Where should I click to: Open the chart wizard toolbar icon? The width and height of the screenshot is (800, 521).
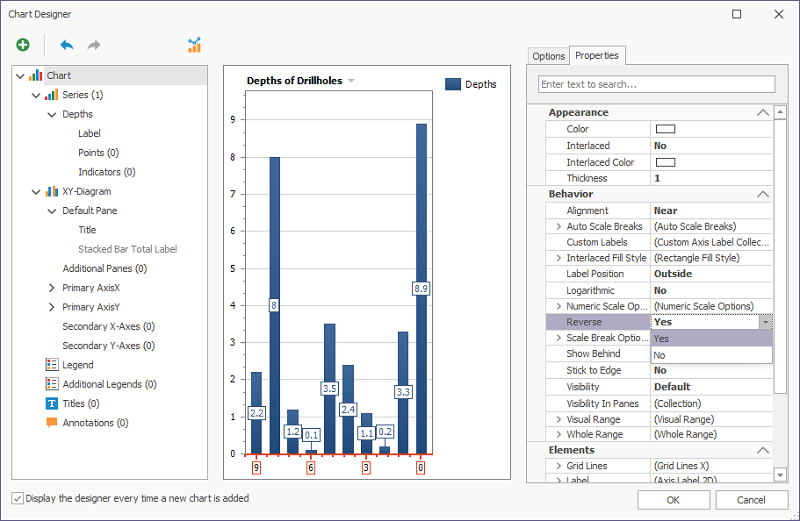coord(194,45)
